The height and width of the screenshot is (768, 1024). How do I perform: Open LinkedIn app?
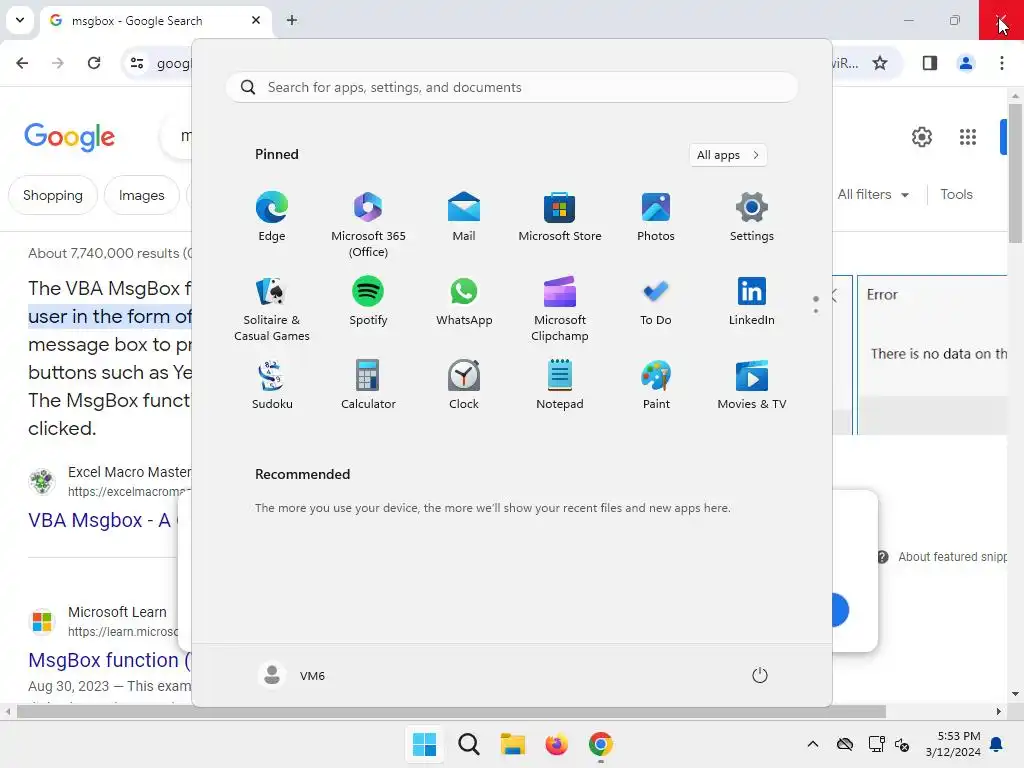tap(752, 301)
